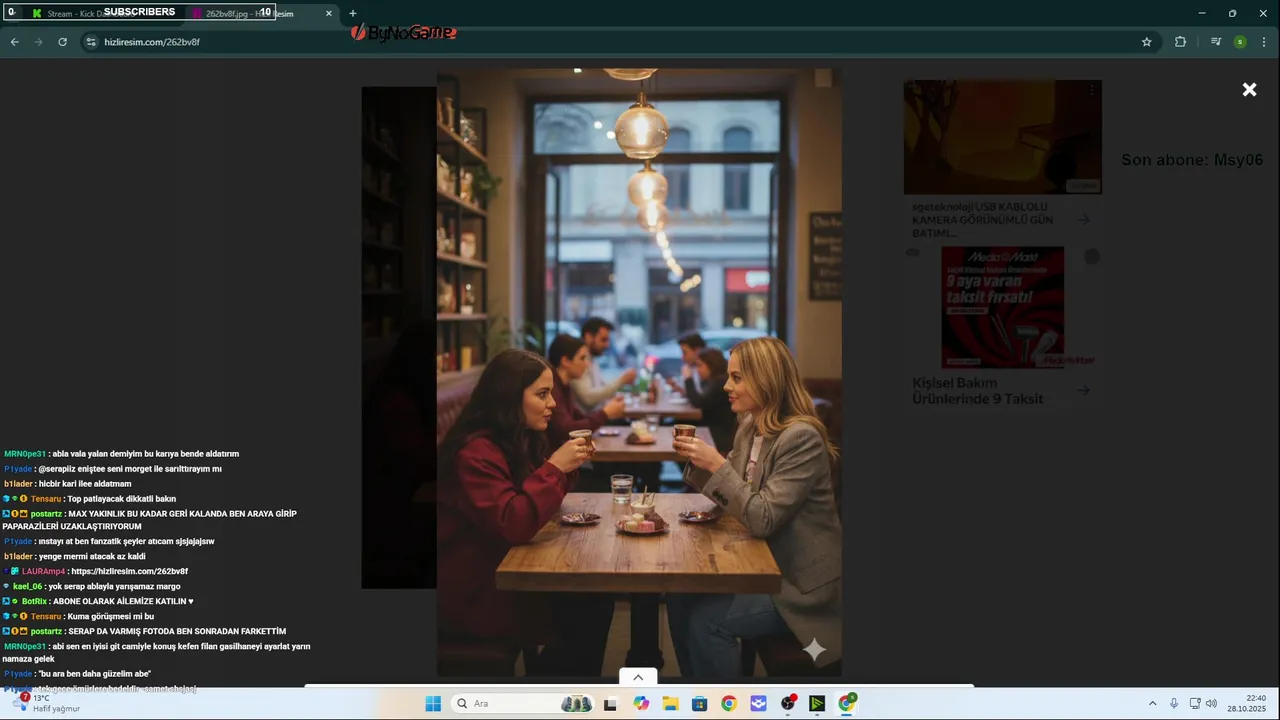Go forward in browser history
Image resolution: width=1280 pixels, height=720 pixels.
[x=38, y=42]
